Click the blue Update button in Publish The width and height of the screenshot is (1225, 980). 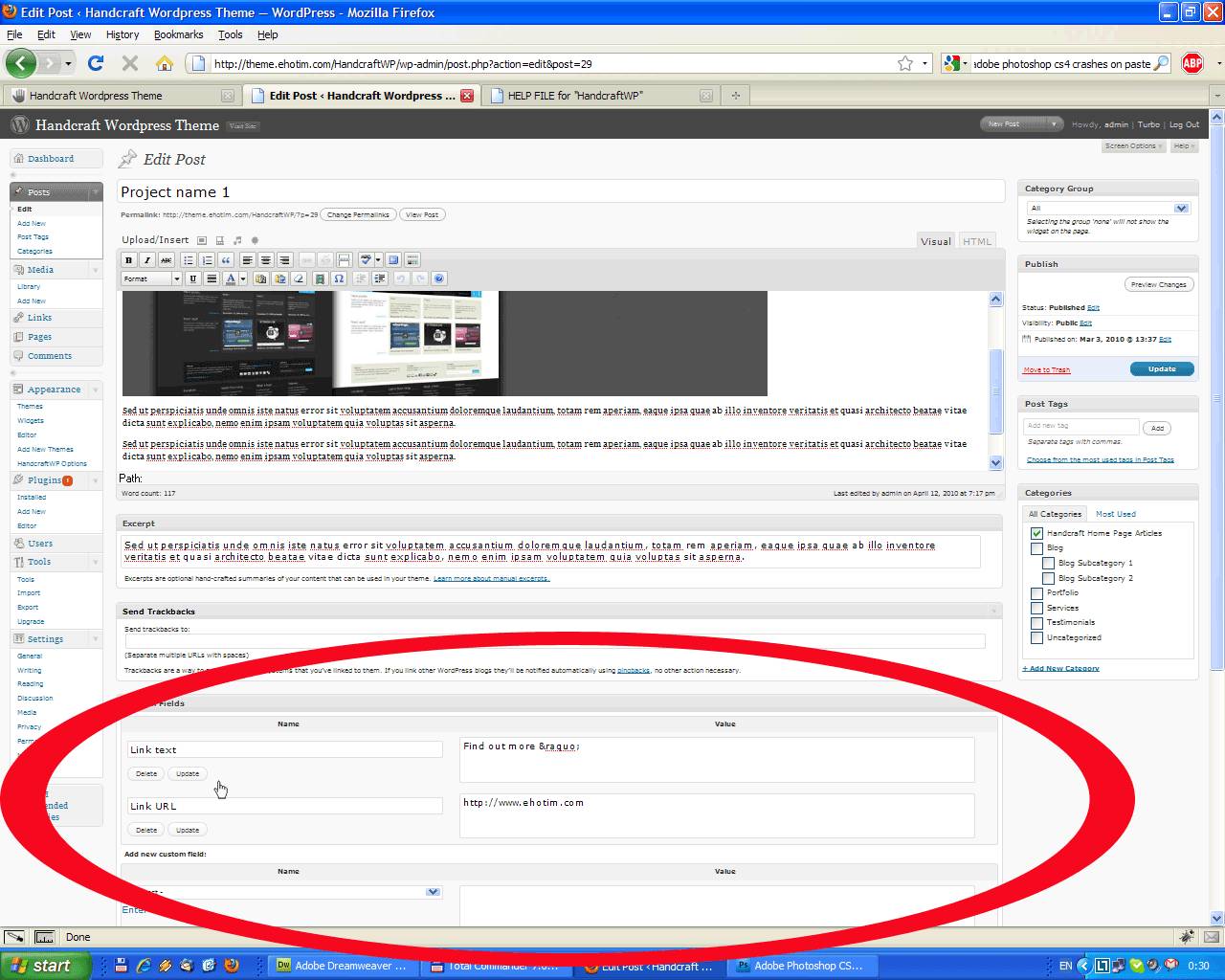point(1162,369)
